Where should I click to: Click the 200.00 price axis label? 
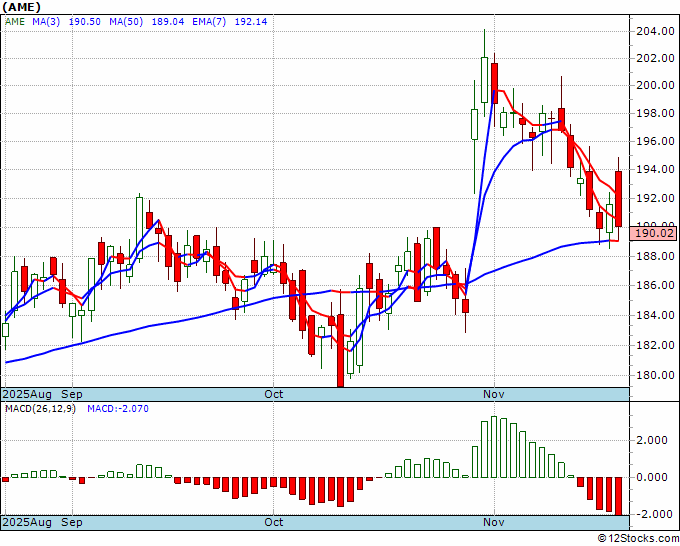pyautogui.click(x=655, y=85)
